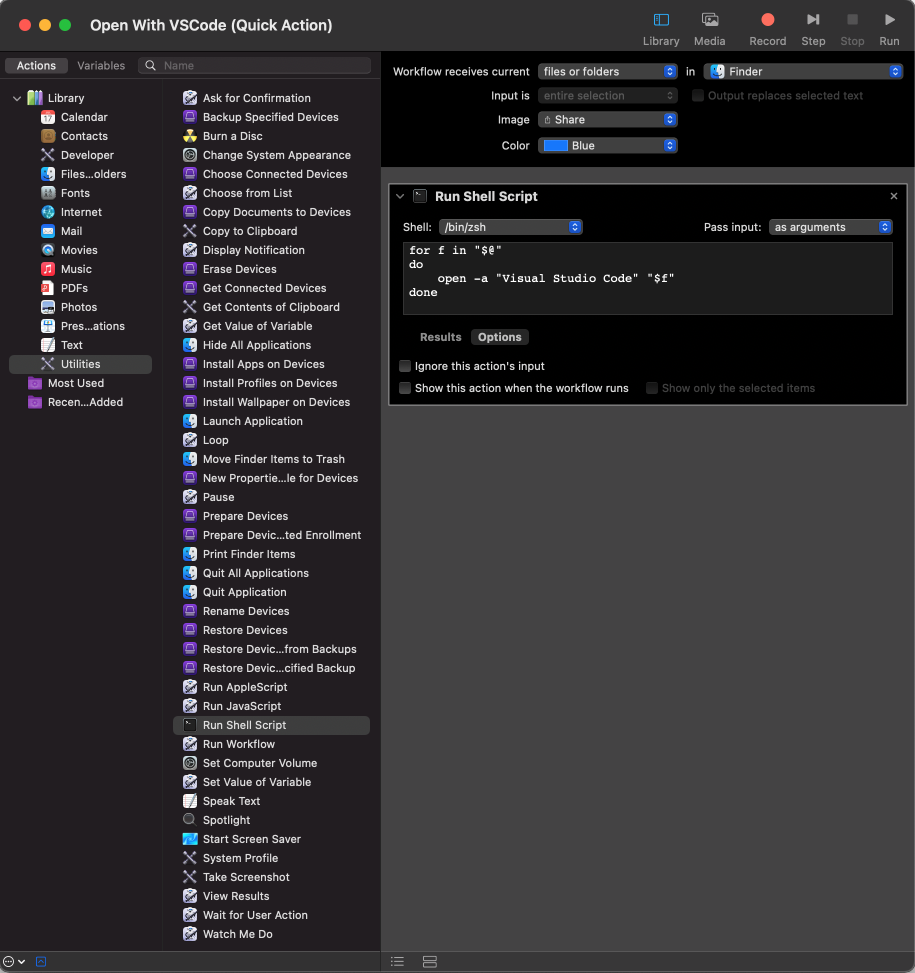The height and width of the screenshot is (973, 915).
Task: Choose the Presentations category
Action: pyautogui.click(x=92, y=326)
